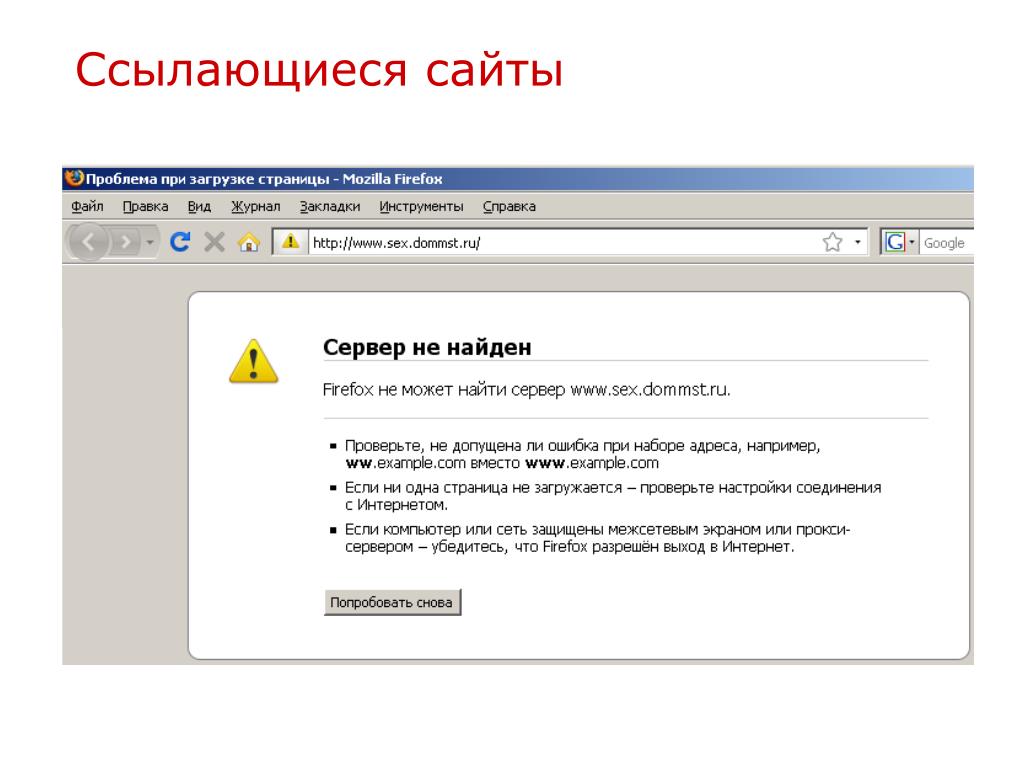Open the Инструменты menu
The height and width of the screenshot is (768, 1024).
[x=421, y=206]
